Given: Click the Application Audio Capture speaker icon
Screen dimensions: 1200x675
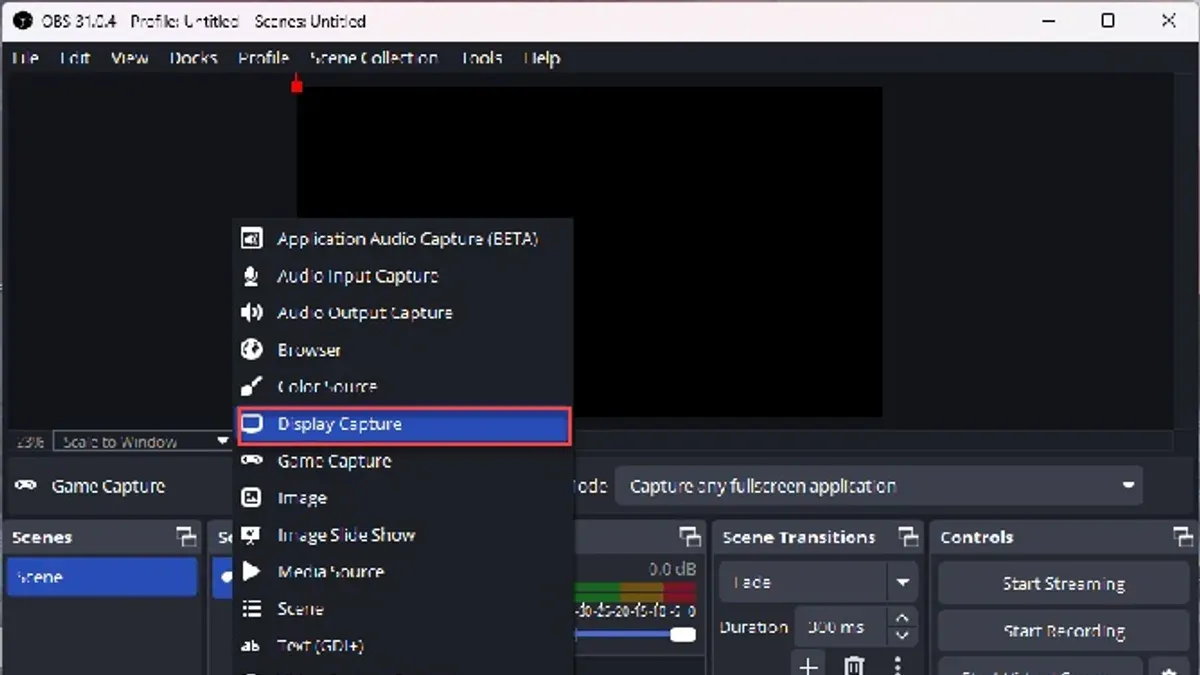Looking at the screenshot, I should 252,239.
